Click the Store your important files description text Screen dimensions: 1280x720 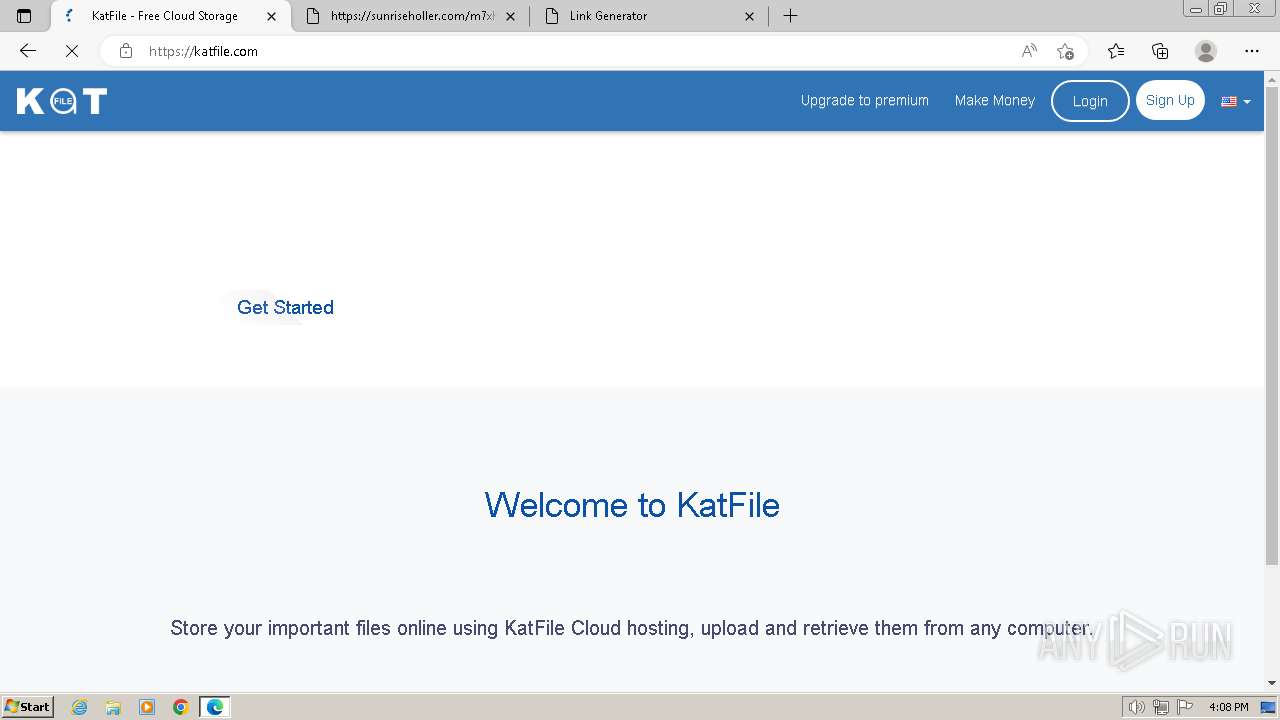click(x=632, y=628)
